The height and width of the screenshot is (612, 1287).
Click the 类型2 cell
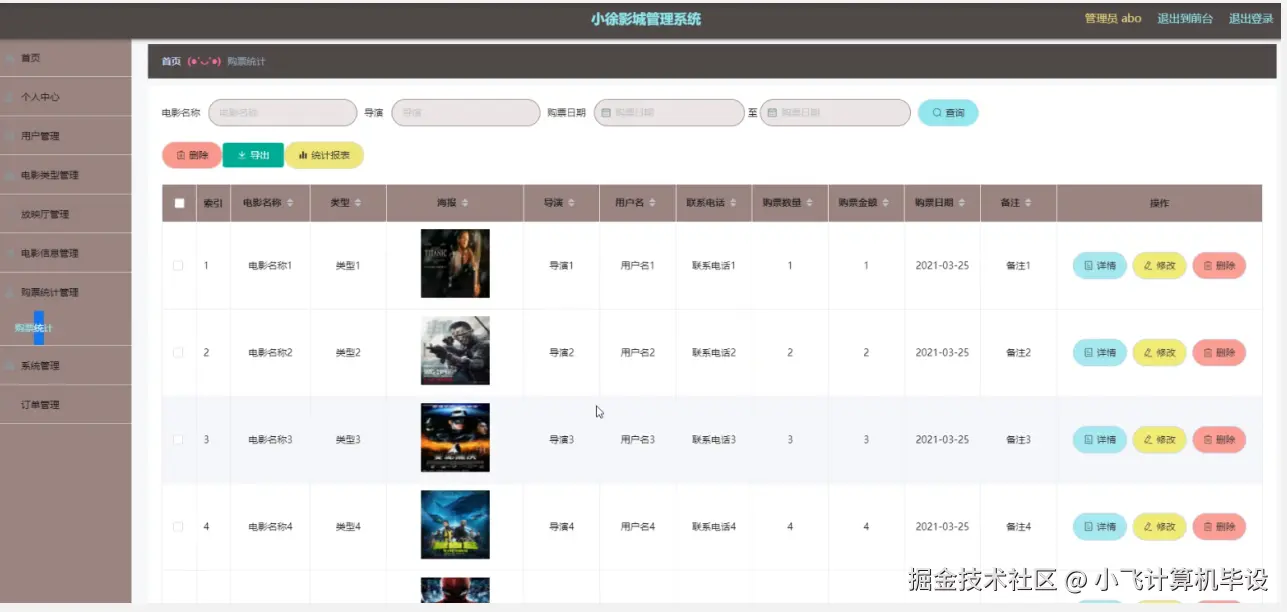(x=347, y=353)
